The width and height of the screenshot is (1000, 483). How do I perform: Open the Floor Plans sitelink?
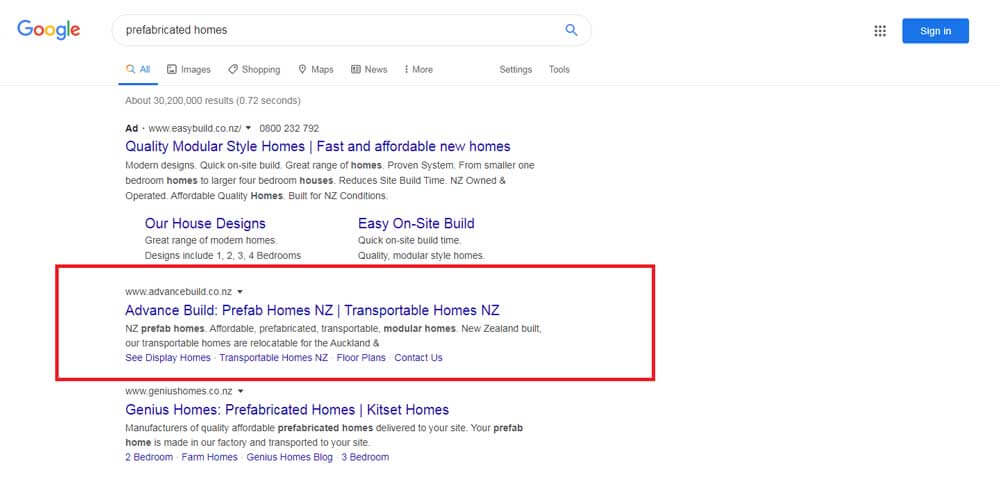pos(361,358)
